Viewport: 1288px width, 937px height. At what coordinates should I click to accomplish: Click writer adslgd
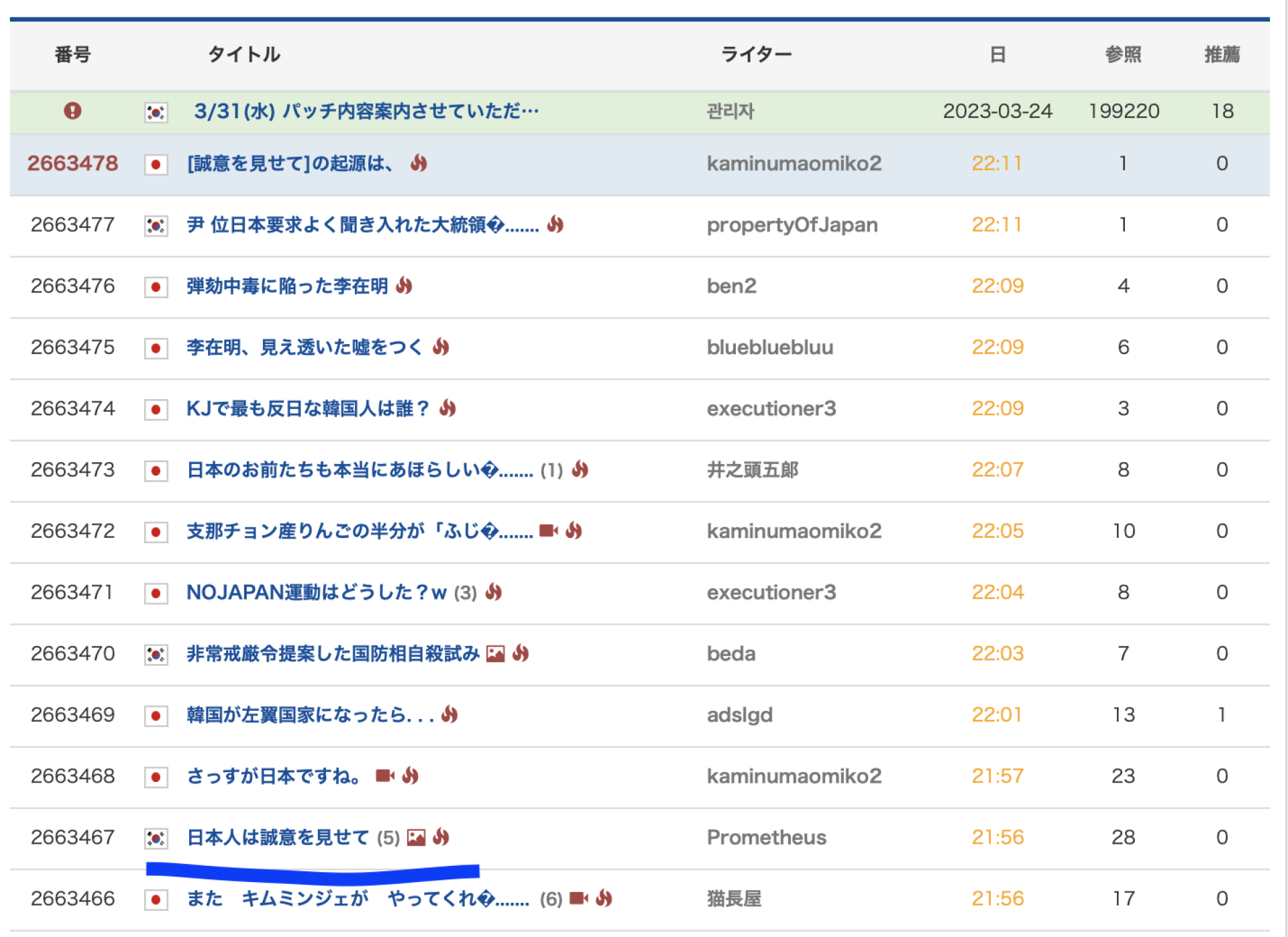[740, 715]
